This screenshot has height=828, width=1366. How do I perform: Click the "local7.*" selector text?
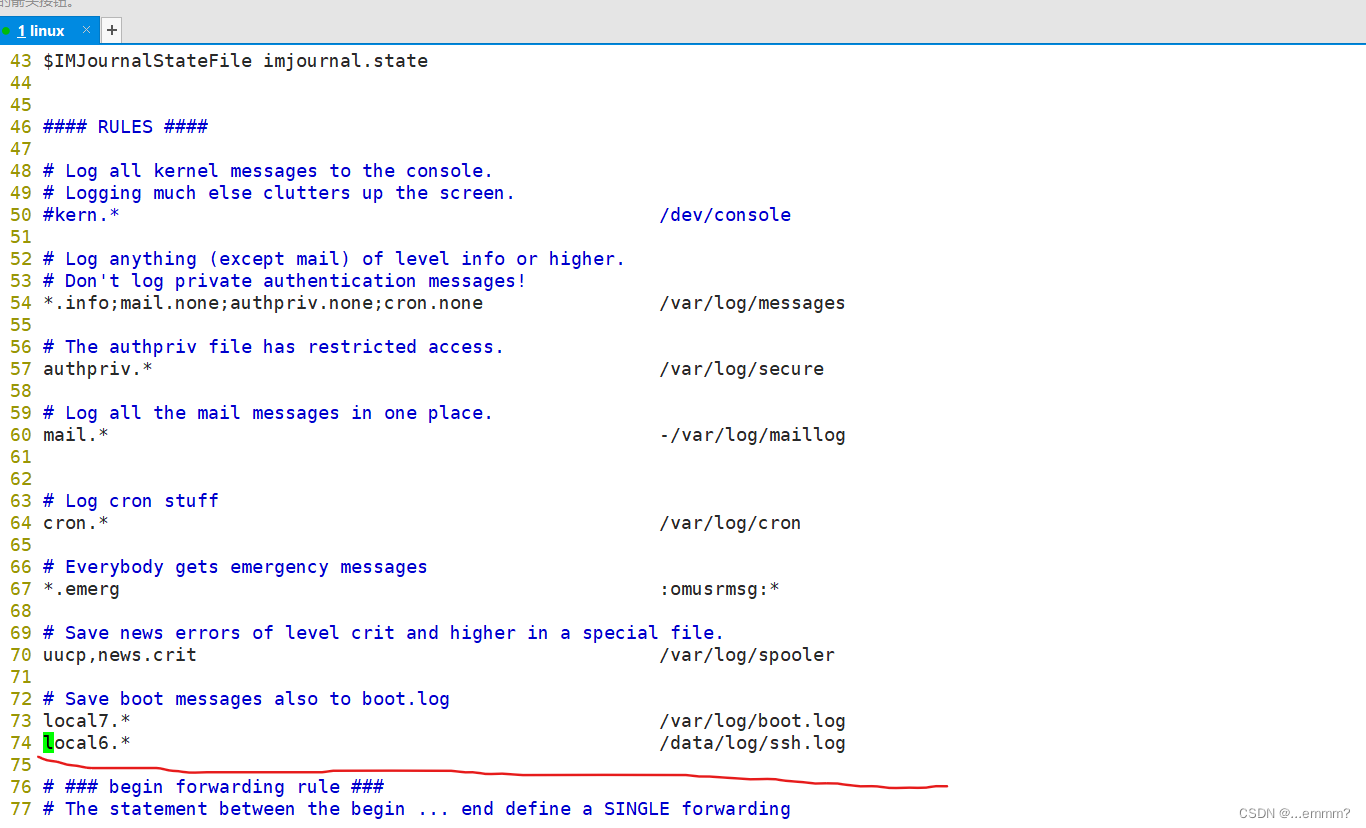click(87, 721)
